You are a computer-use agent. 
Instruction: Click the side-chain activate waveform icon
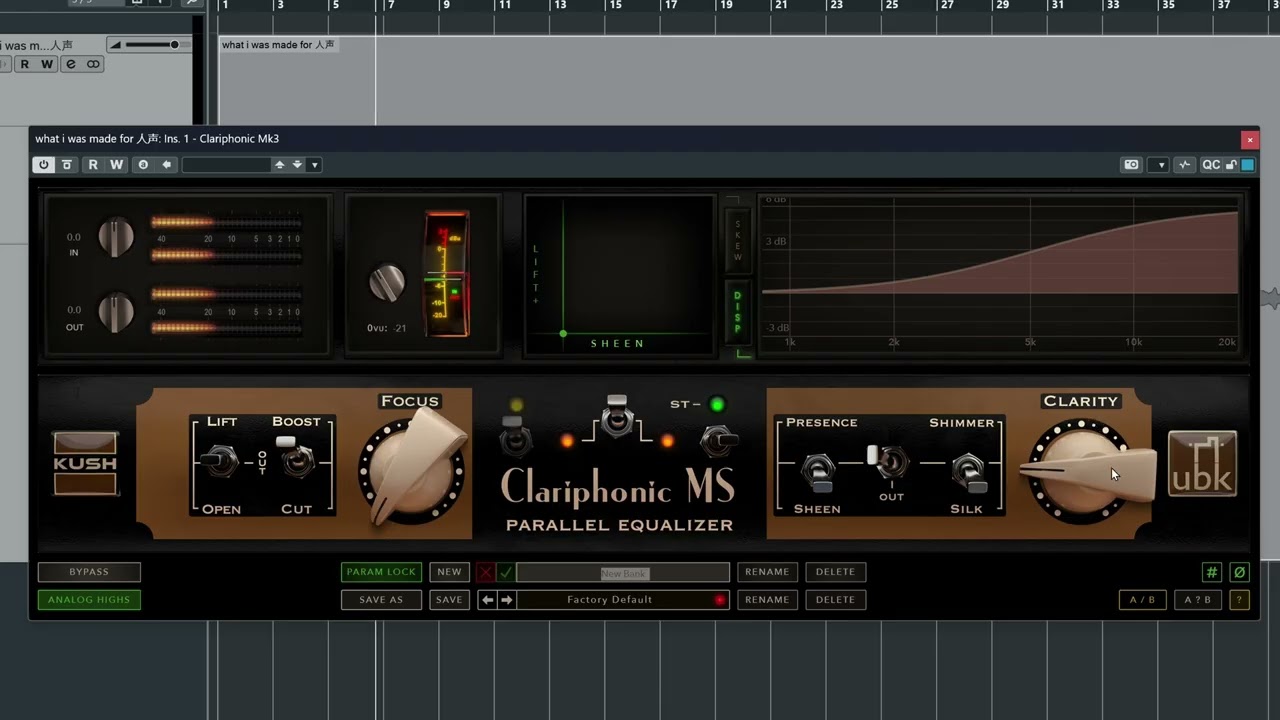1185,165
